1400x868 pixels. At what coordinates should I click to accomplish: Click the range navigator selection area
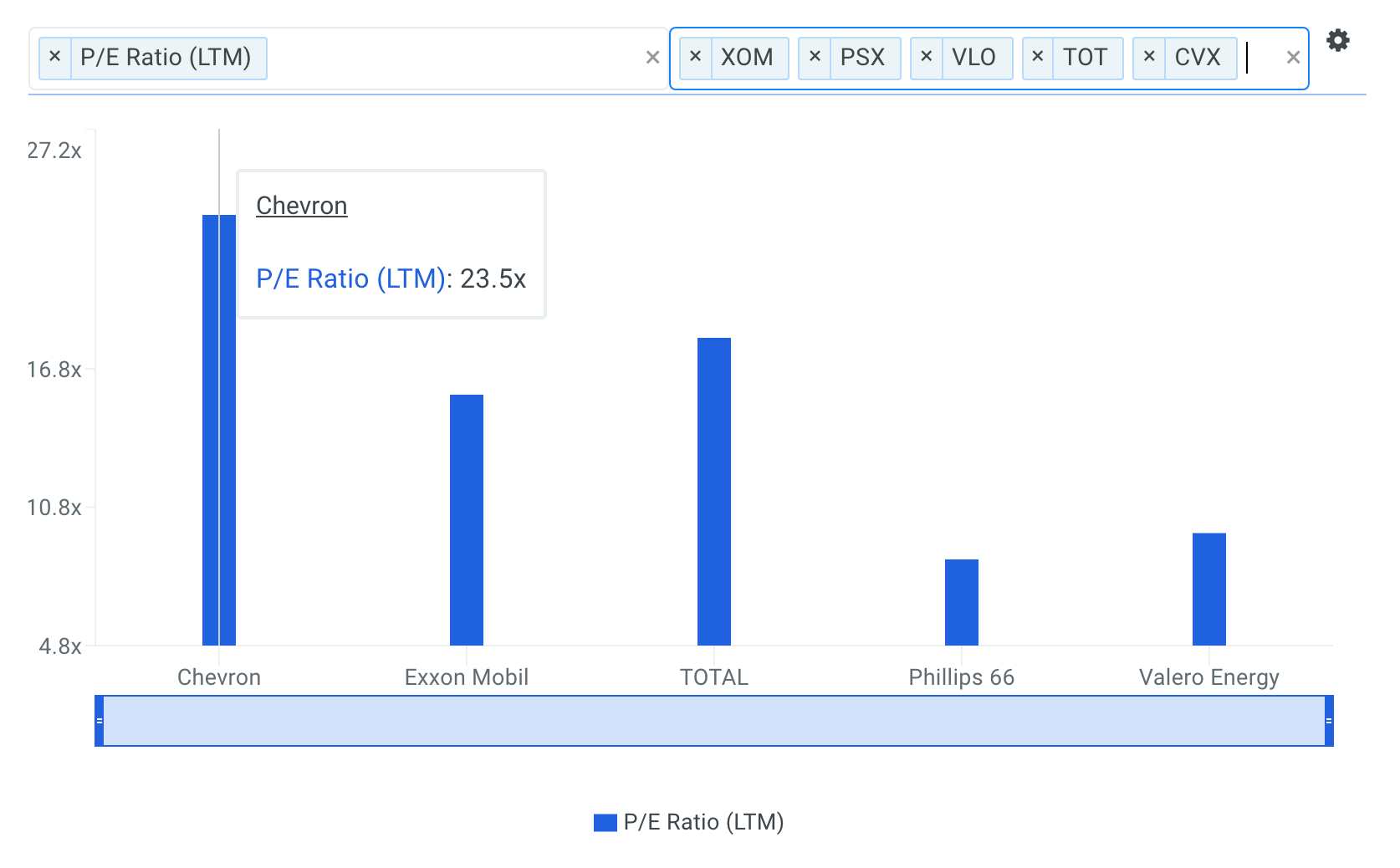coord(714,721)
